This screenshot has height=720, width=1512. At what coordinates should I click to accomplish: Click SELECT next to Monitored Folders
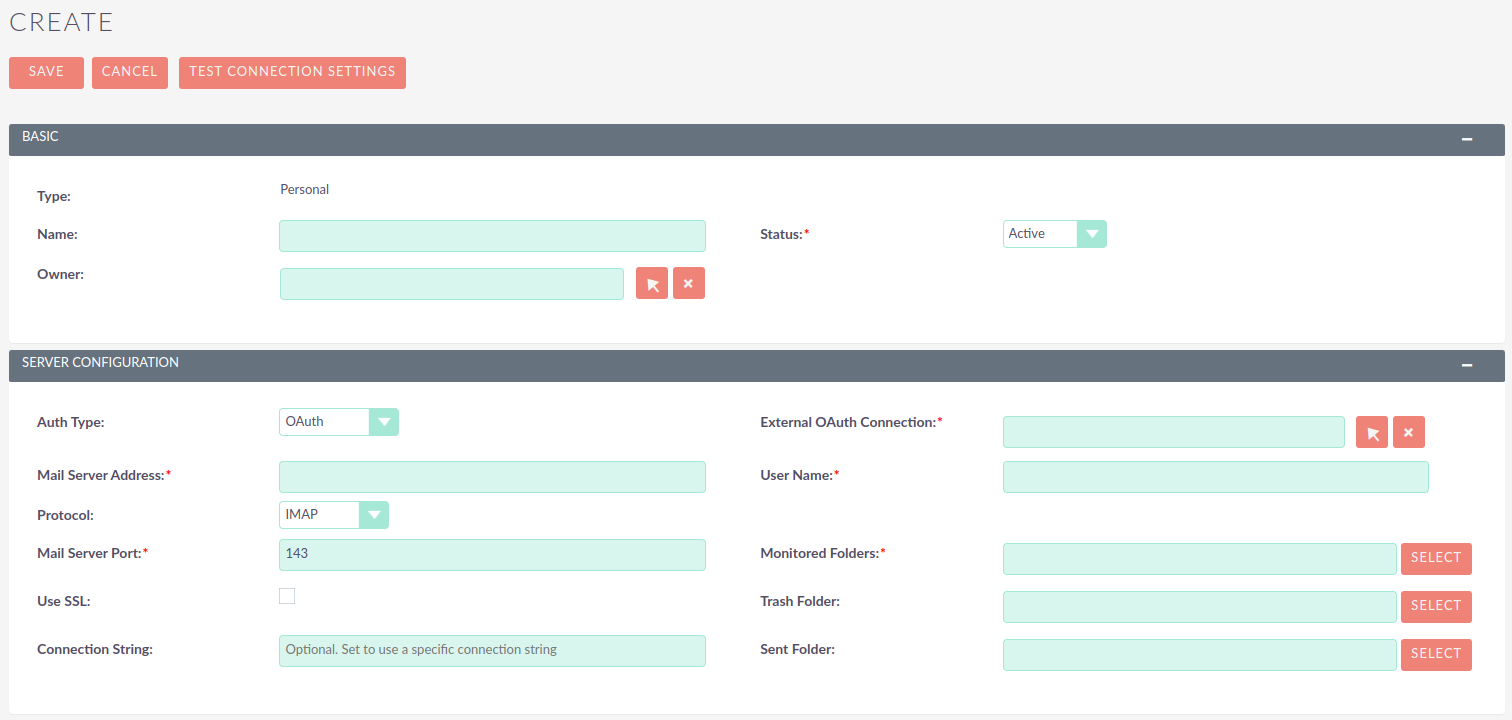tap(1436, 558)
